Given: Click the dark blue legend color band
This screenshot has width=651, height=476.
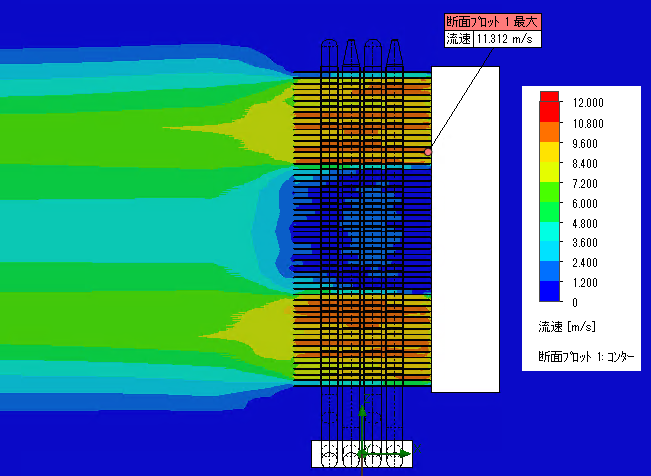Looking at the screenshot, I should [x=548, y=292].
